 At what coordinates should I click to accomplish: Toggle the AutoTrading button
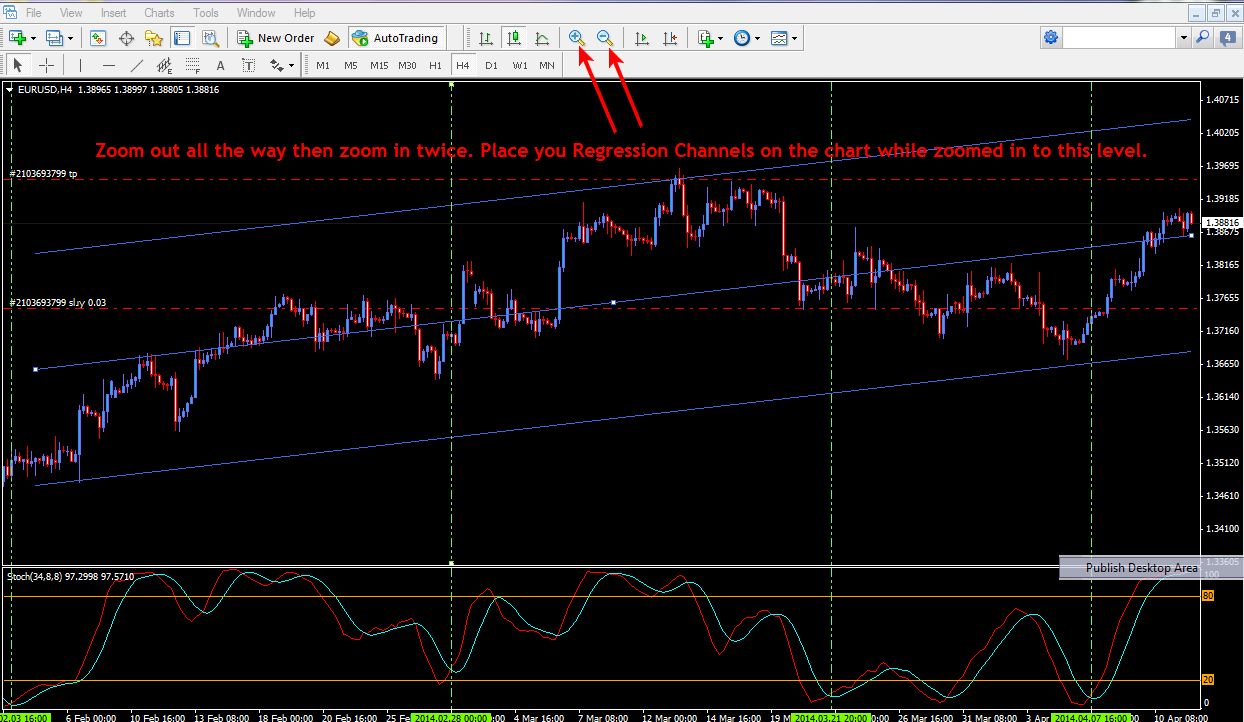(396, 38)
